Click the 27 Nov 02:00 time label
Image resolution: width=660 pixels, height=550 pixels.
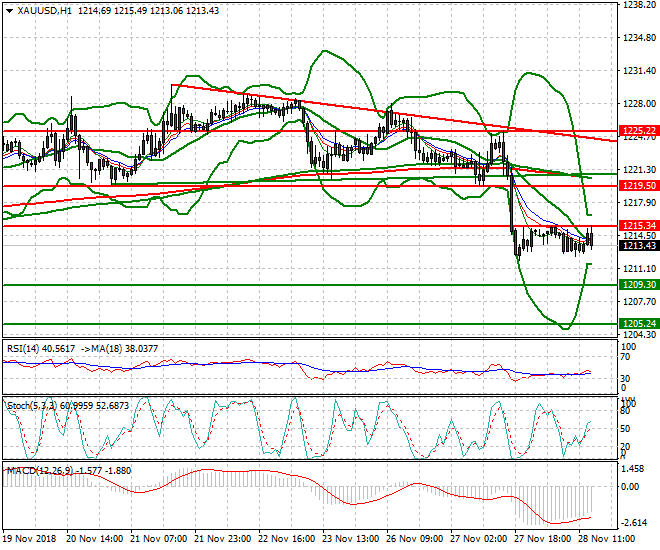(479, 539)
